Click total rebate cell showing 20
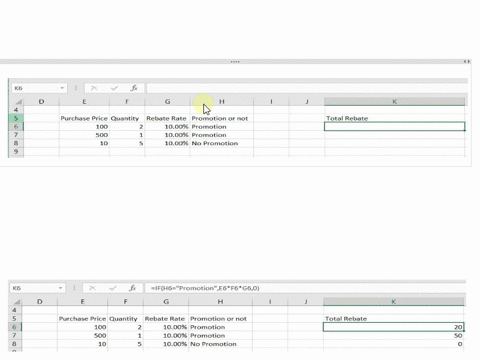This screenshot has height=360, width=480. pyautogui.click(x=393, y=327)
